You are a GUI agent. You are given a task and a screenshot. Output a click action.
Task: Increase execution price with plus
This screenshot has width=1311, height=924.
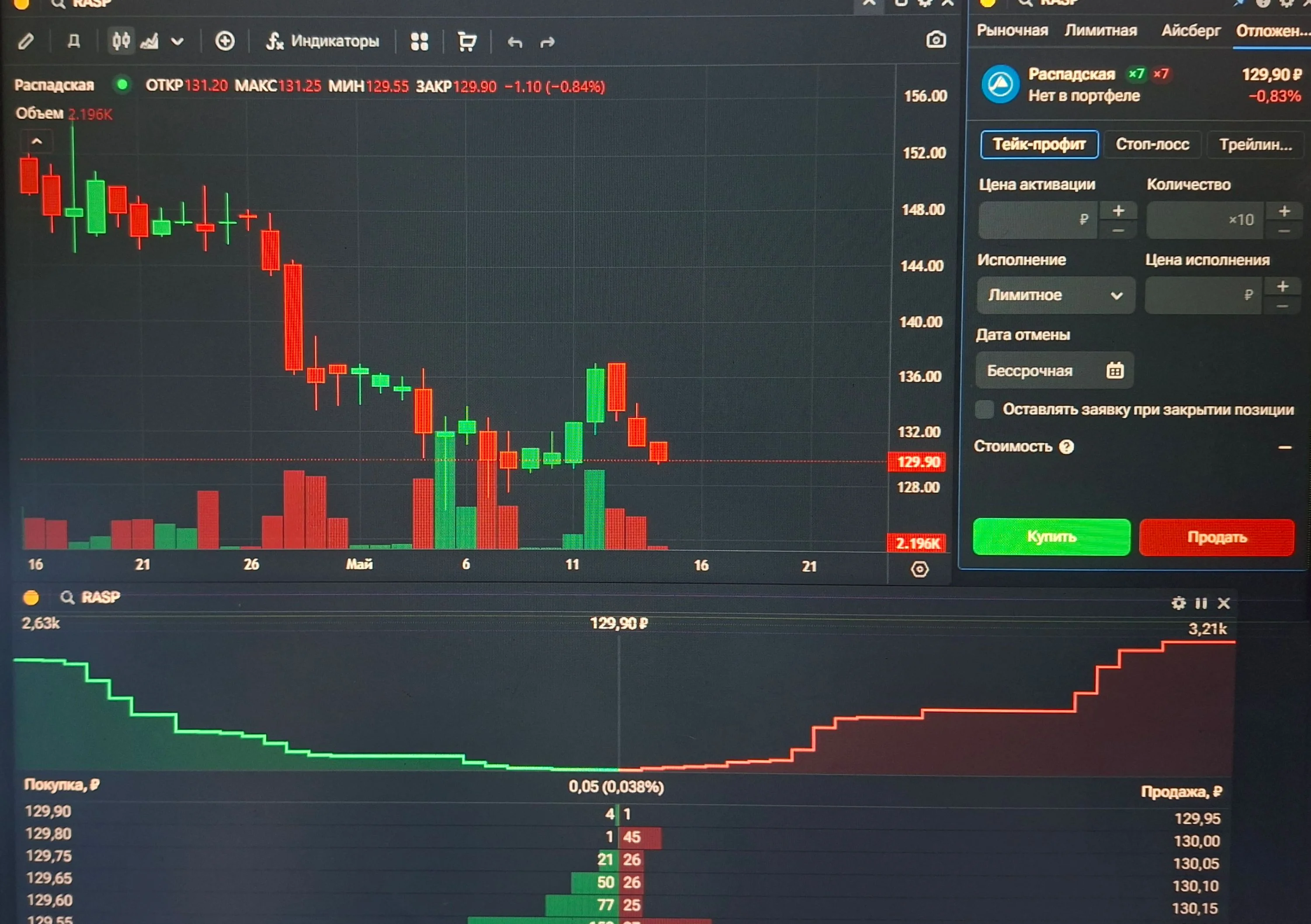point(1283,286)
